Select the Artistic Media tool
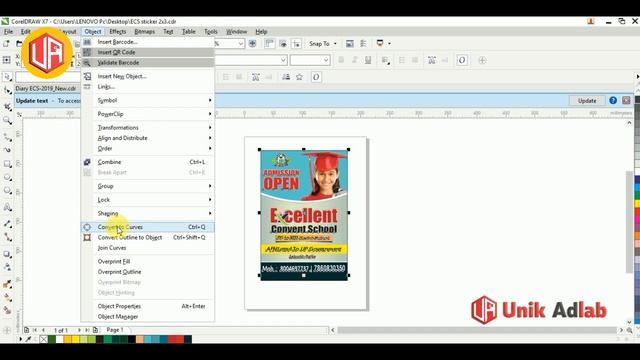 tap(7, 150)
